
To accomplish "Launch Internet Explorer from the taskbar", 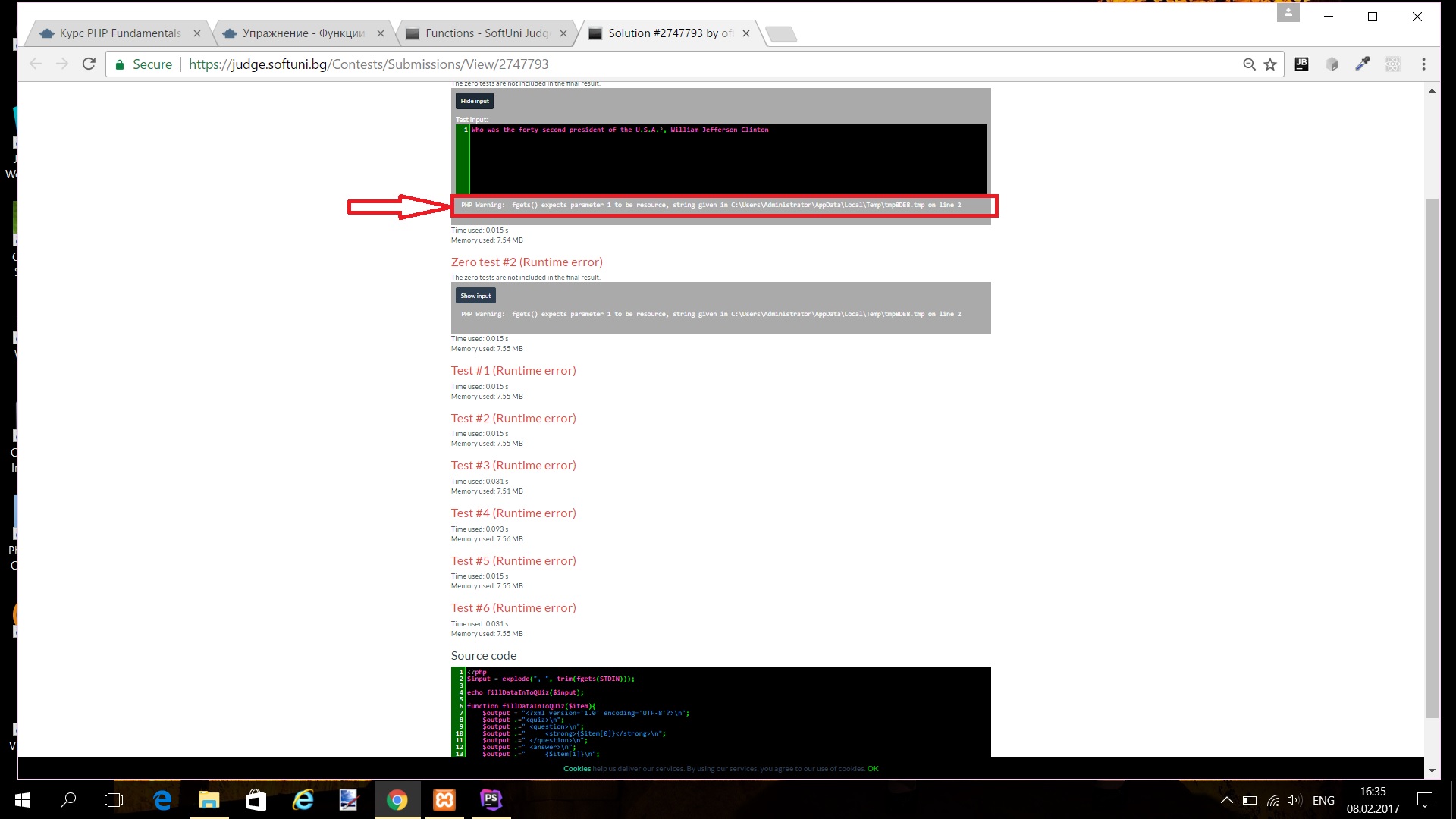I will coord(303,800).
